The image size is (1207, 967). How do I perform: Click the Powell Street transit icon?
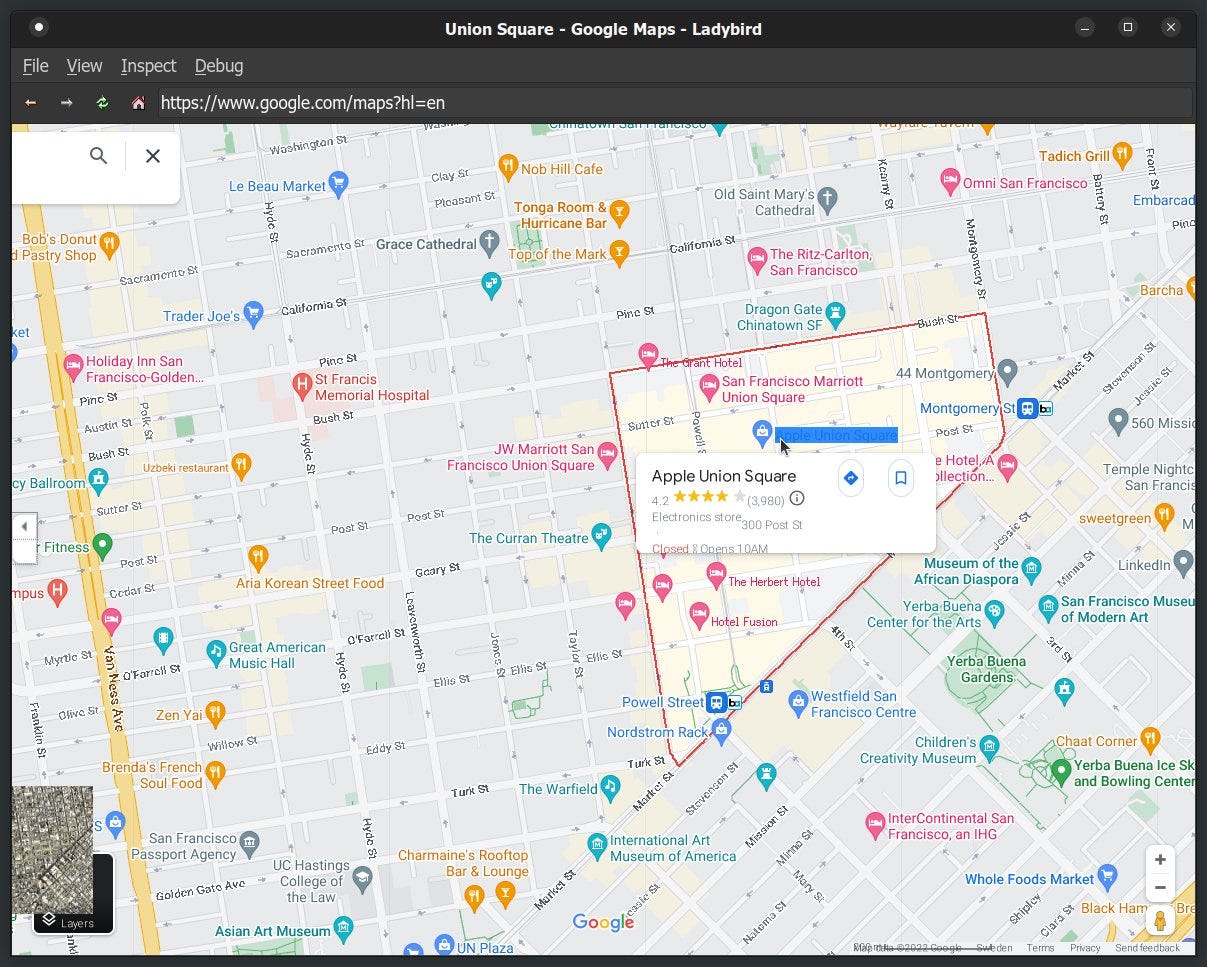(x=716, y=702)
